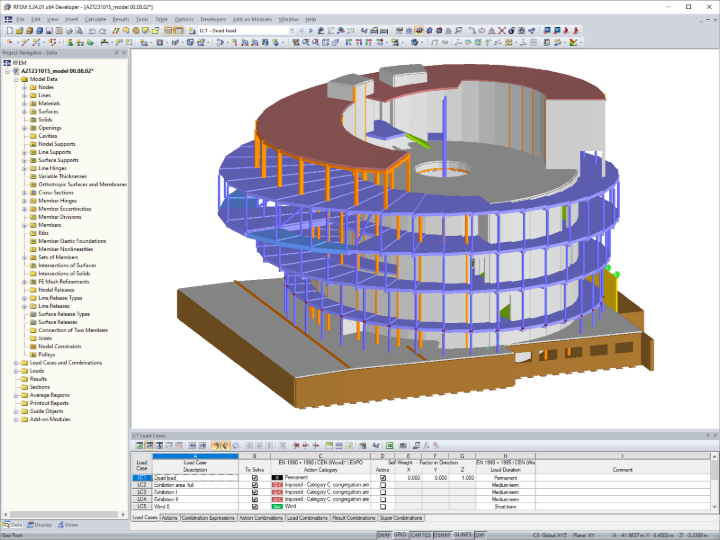This screenshot has height=540, width=720.
Task: Click the new node tool icon
Action: tap(10, 42)
